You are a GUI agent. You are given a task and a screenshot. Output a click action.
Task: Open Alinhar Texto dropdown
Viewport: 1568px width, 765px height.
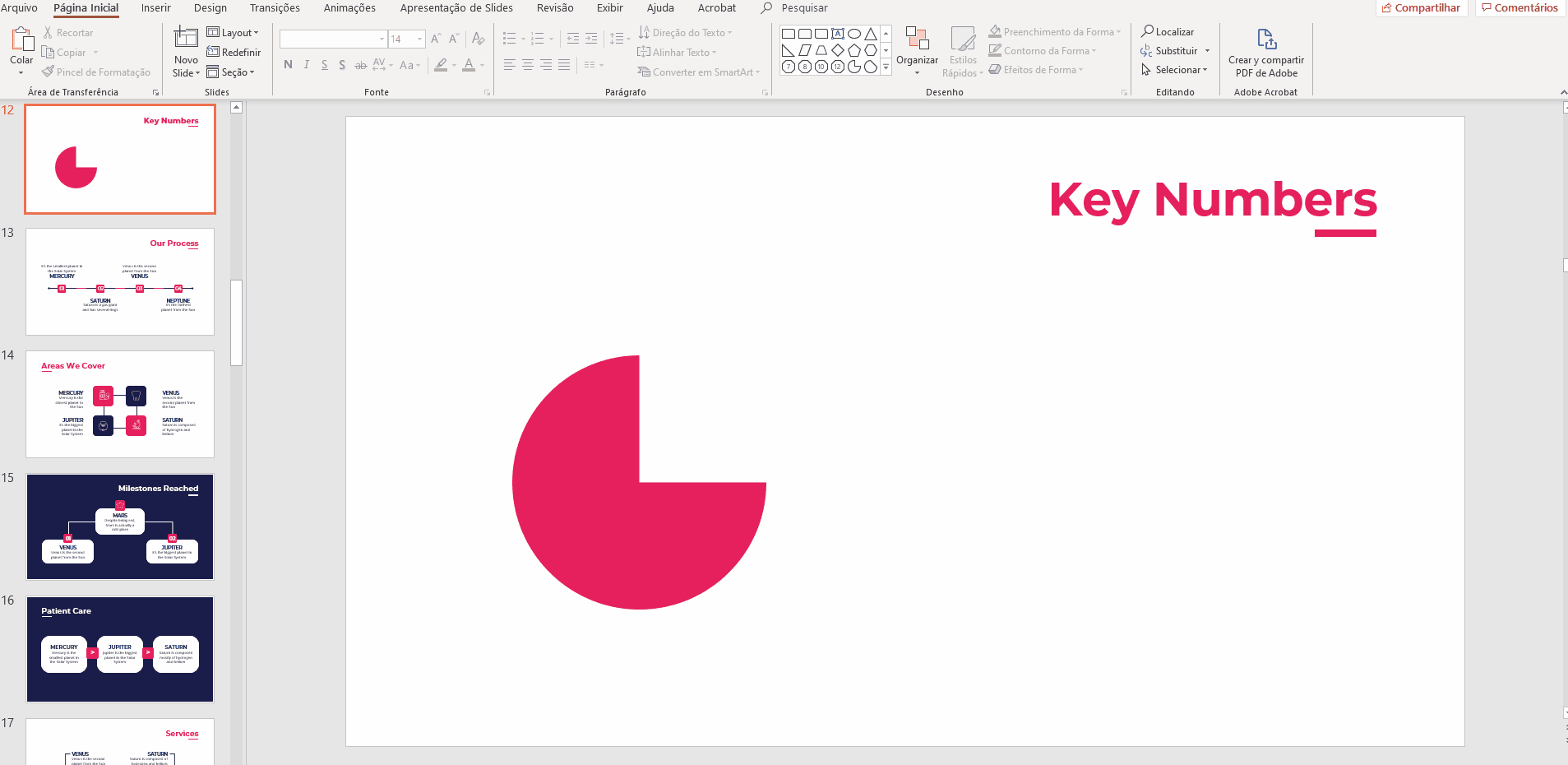click(677, 53)
